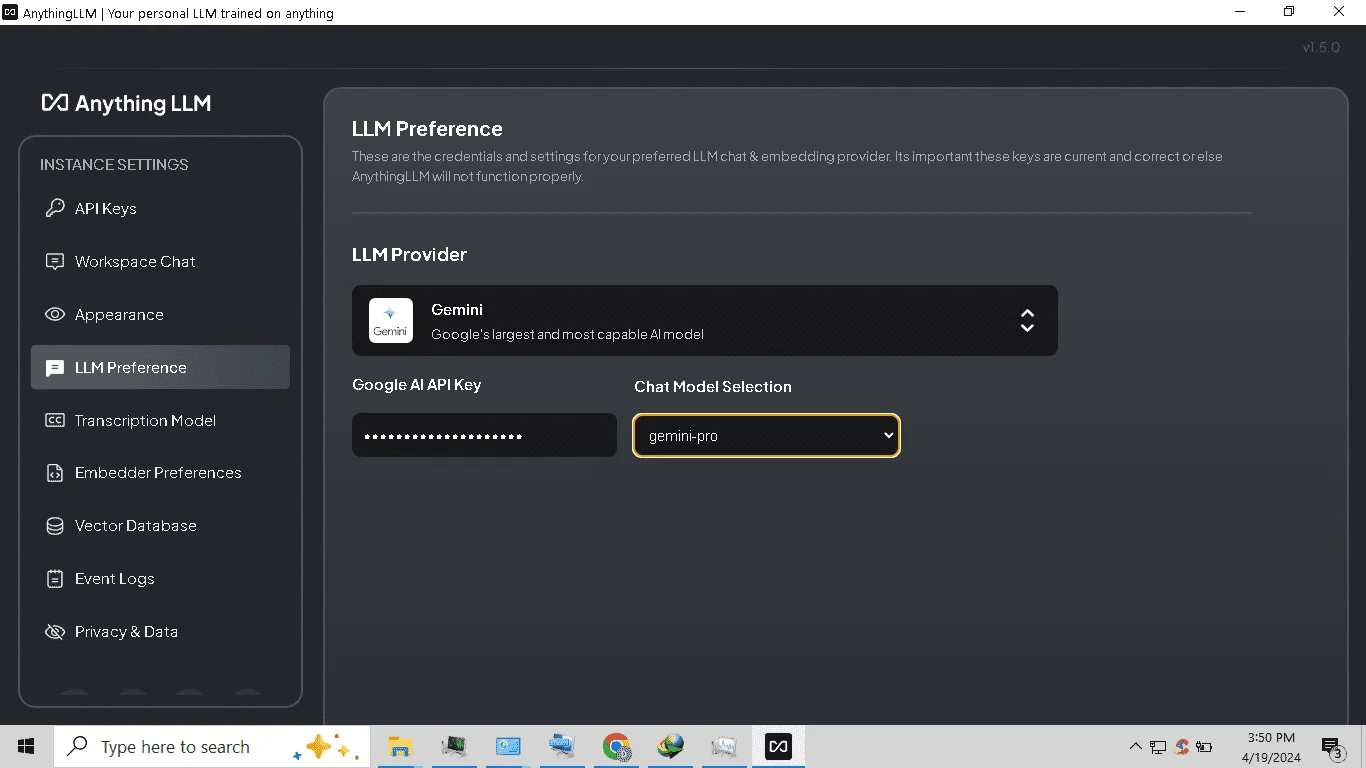
Task: Click the Google AI API Key label
Action: (x=417, y=385)
